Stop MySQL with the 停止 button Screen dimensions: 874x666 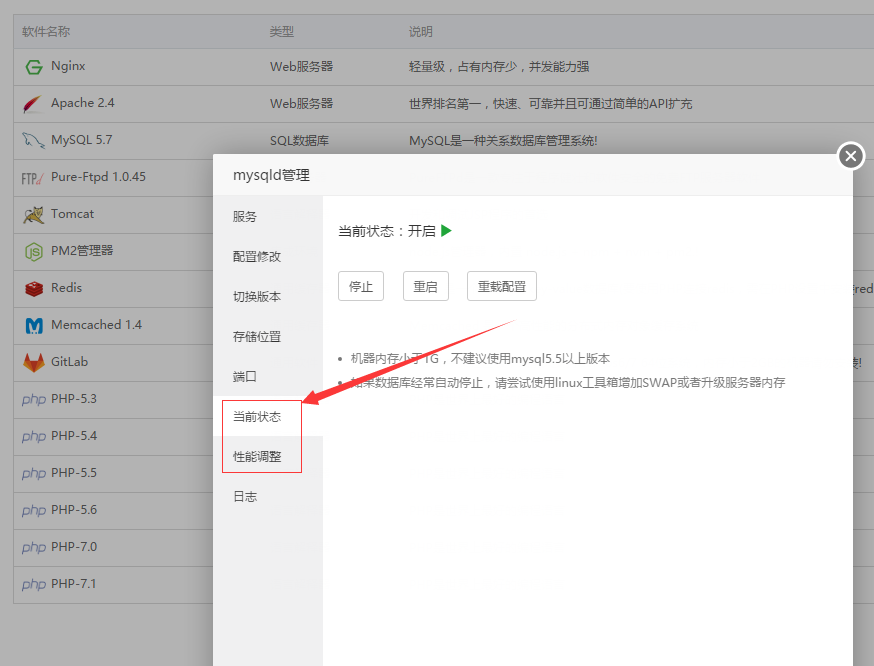(361, 286)
